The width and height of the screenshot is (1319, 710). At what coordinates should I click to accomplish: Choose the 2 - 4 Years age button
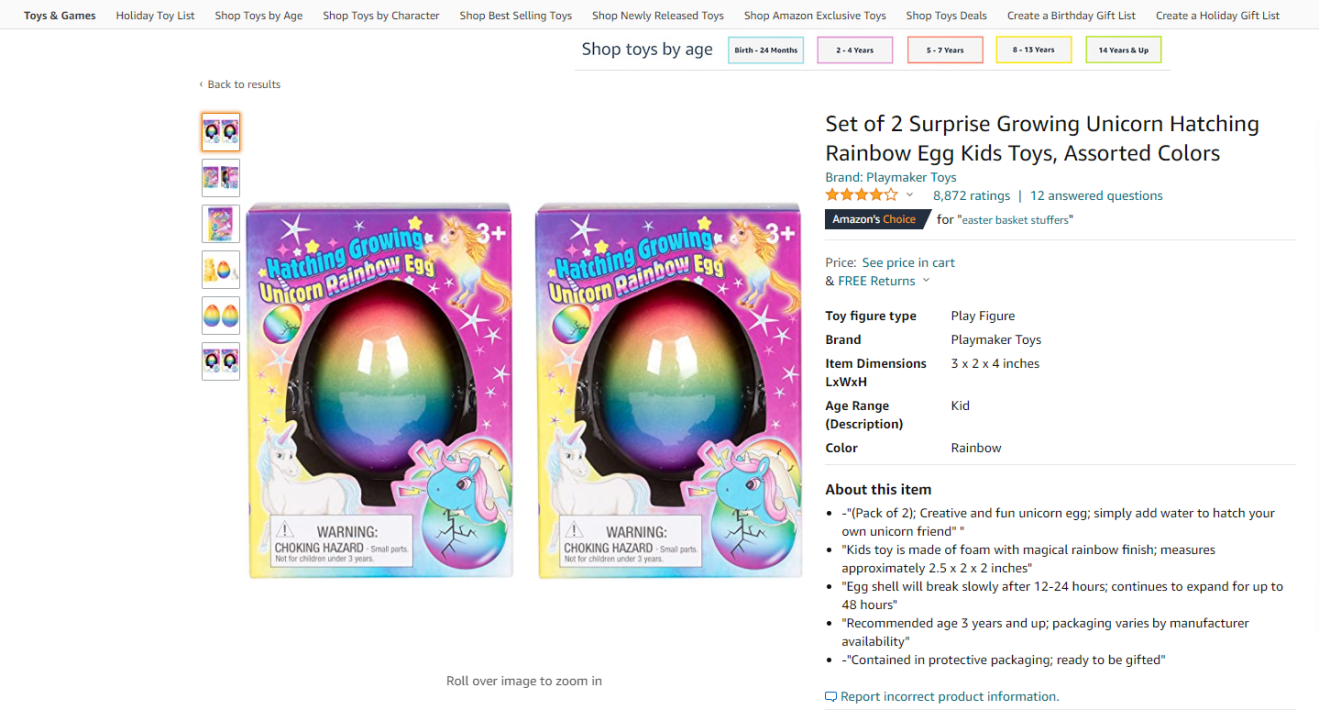pos(855,50)
